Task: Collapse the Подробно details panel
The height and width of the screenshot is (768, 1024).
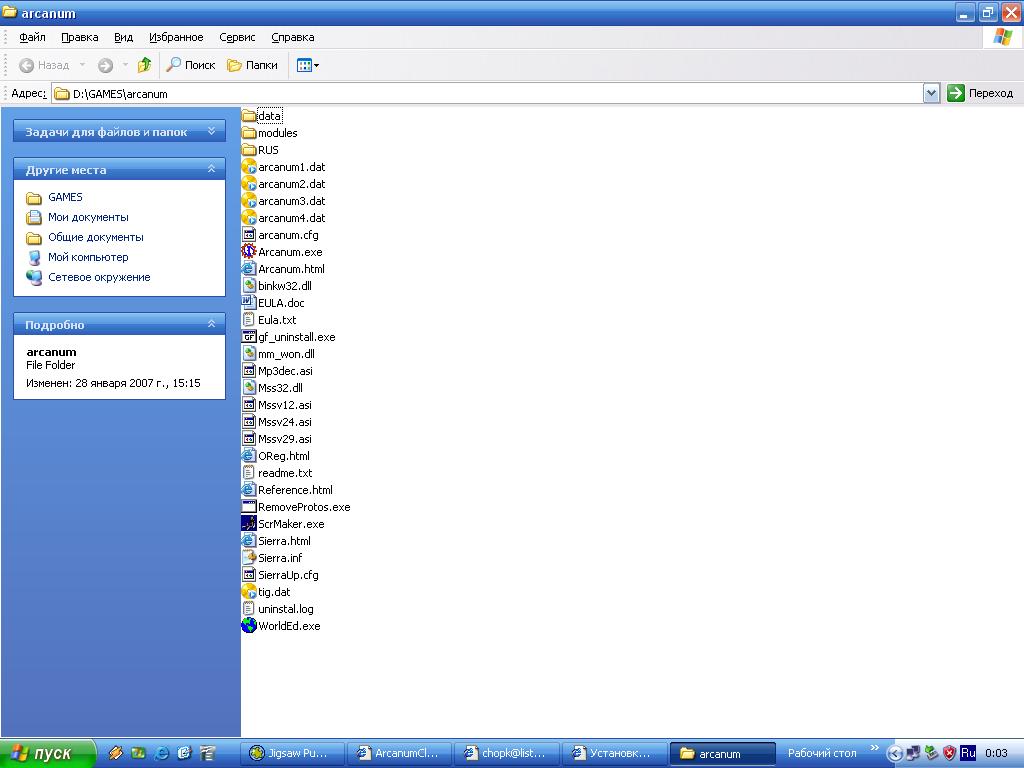Action: click(x=211, y=324)
